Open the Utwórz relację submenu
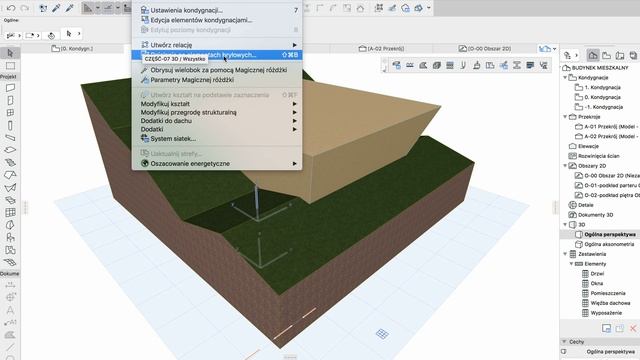Image resolution: width=640 pixels, height=360 pixels. tap(217, 45)
